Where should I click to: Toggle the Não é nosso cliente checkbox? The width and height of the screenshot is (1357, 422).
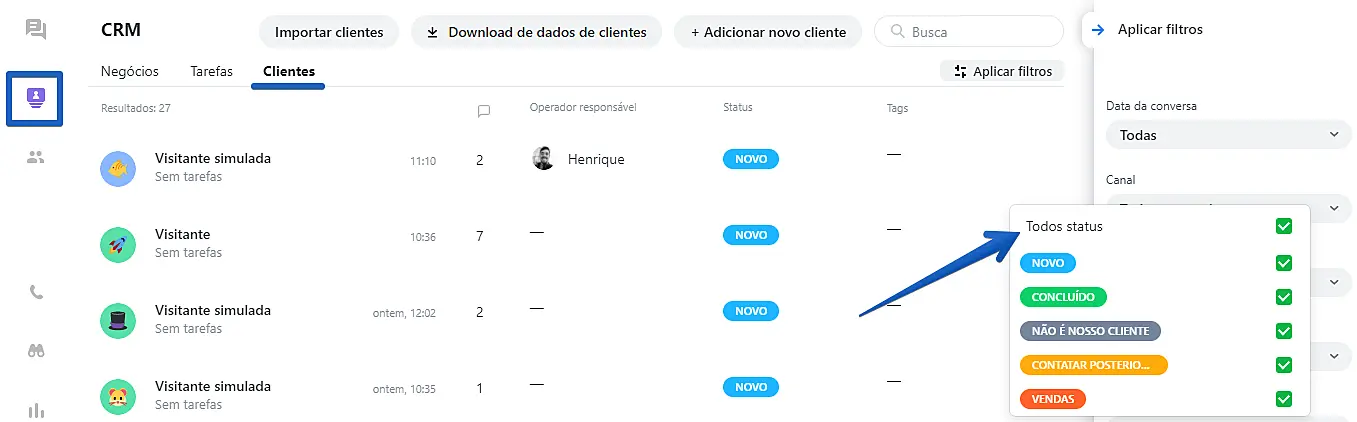click(x=1284, y=331)
